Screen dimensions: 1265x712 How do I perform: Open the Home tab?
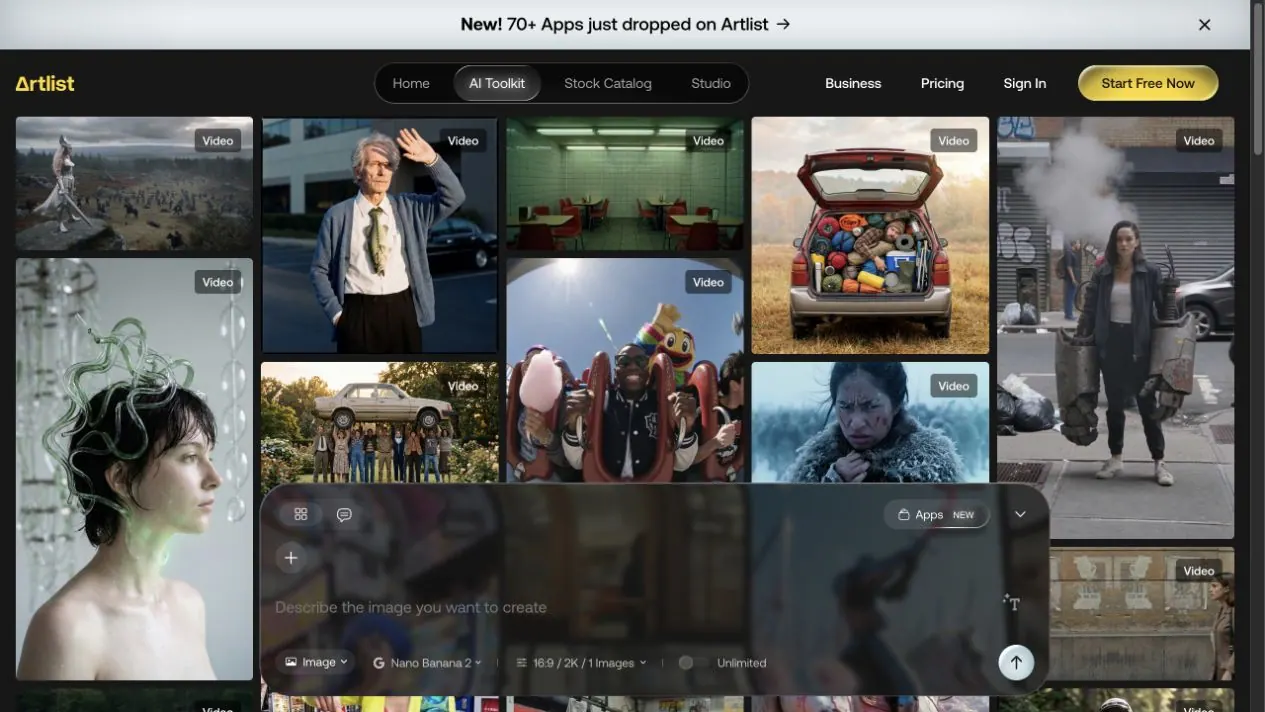tap(411, 84)
